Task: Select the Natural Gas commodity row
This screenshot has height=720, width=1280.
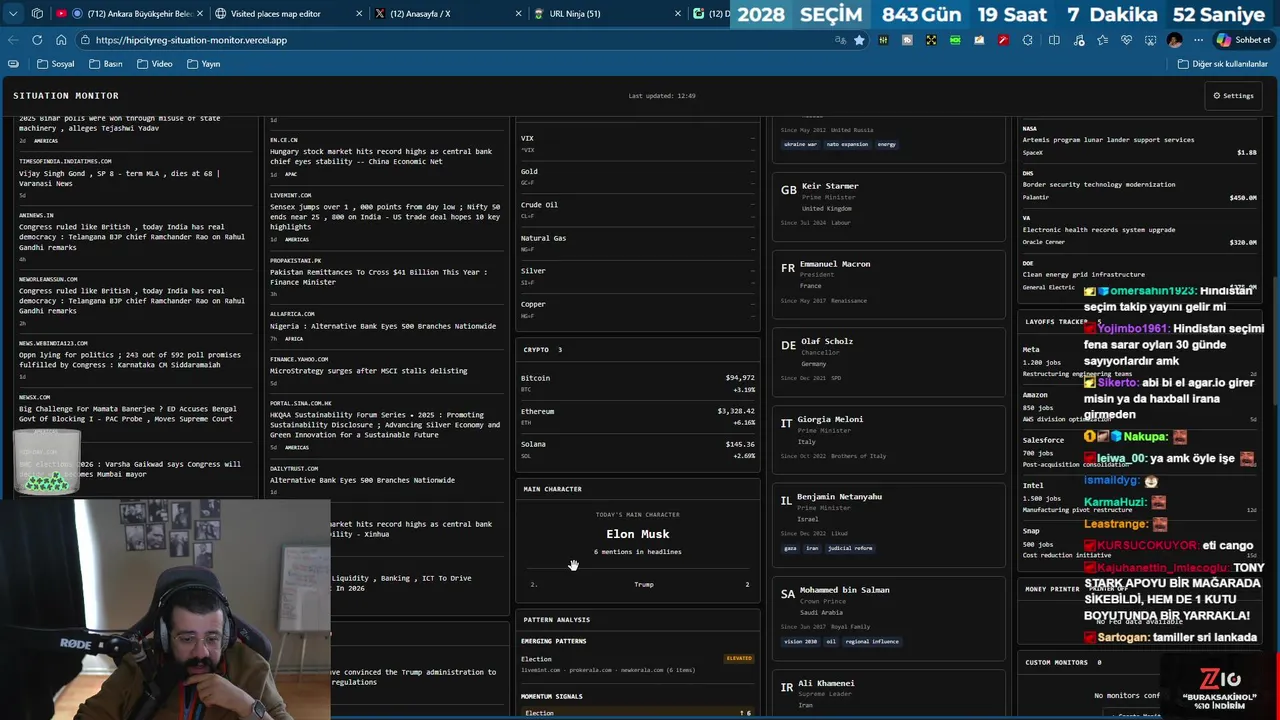Action: pos(638,243)
